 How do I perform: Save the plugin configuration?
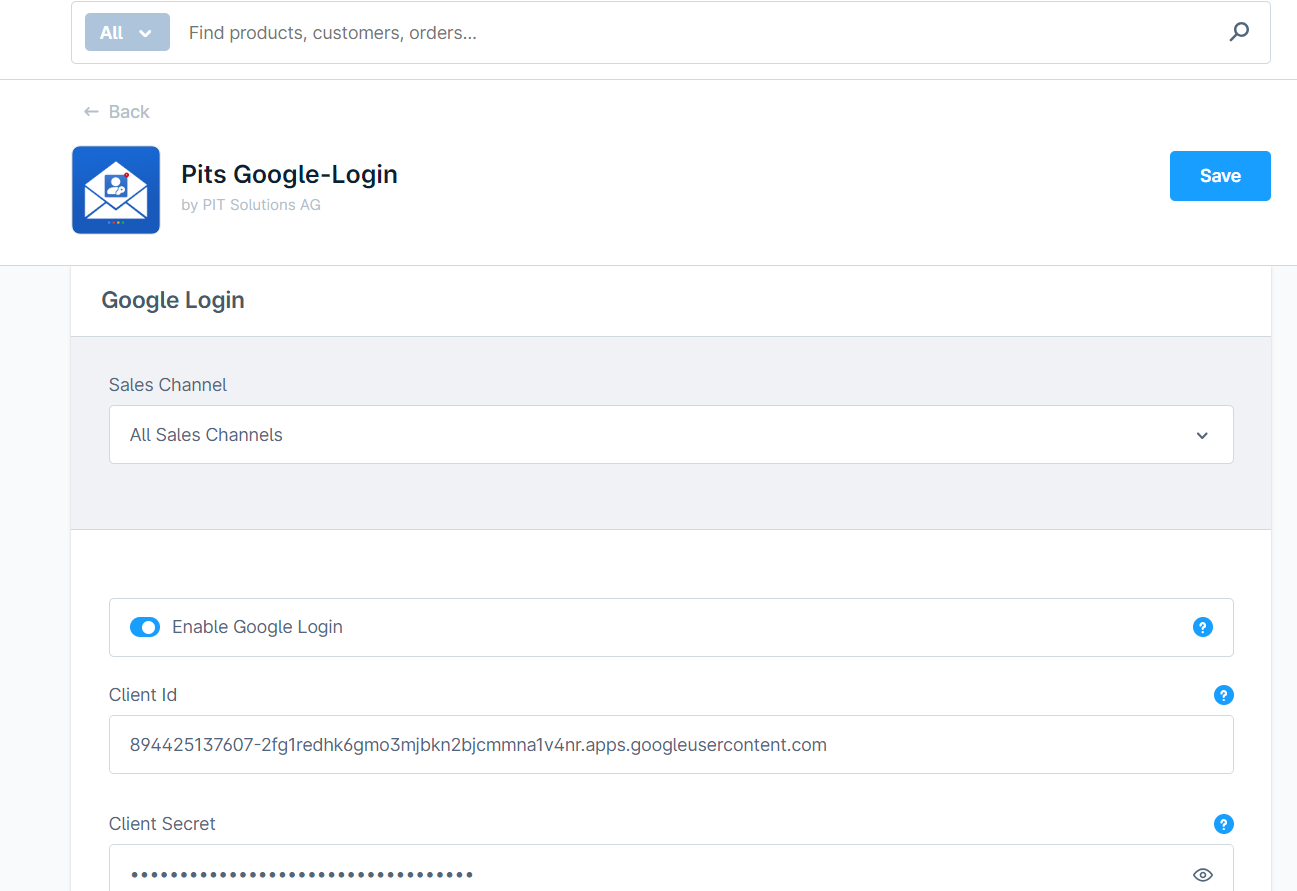1220,176
